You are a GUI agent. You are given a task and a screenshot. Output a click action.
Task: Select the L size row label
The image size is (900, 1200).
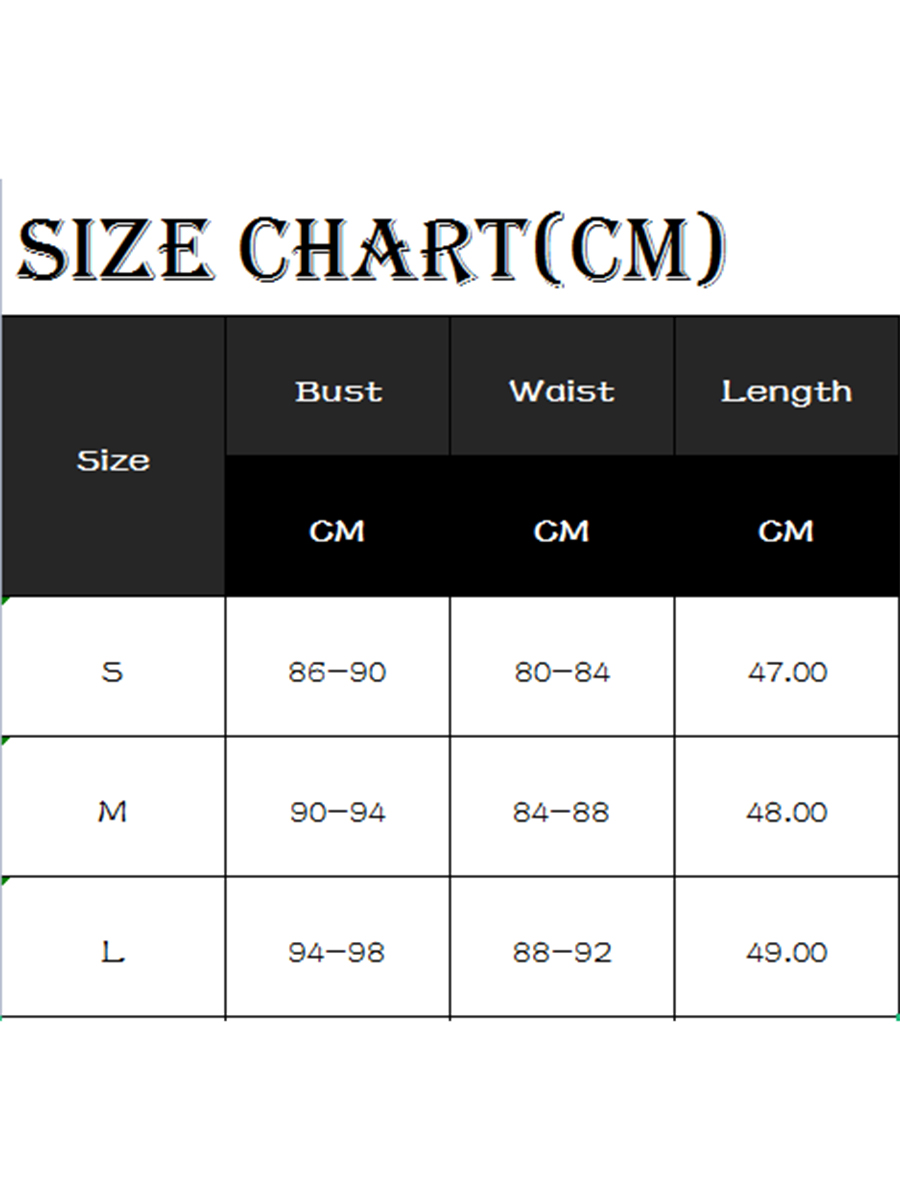pos(113,952)
